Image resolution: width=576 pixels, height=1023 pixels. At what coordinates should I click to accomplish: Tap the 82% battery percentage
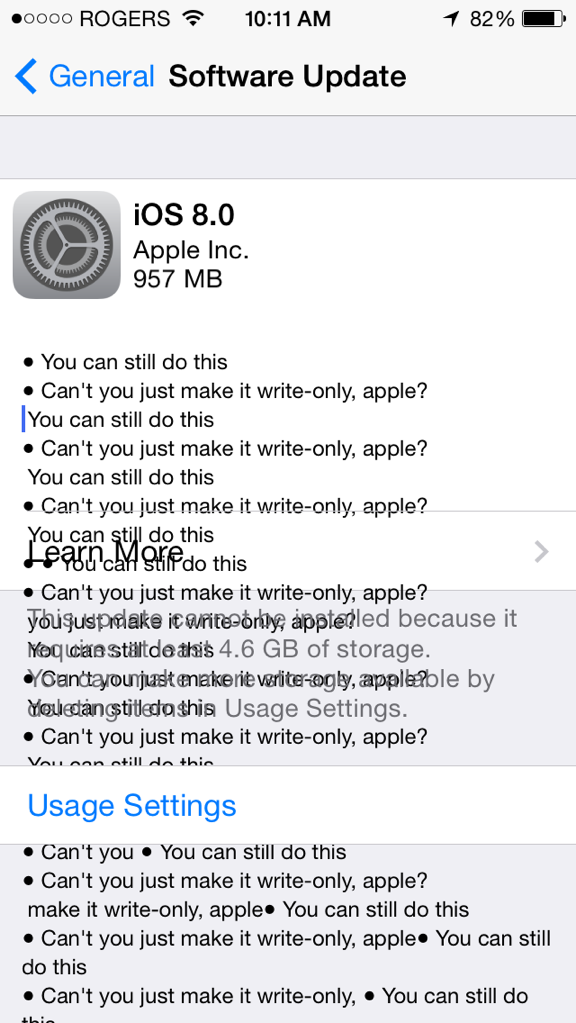click(x=492, y=19)
